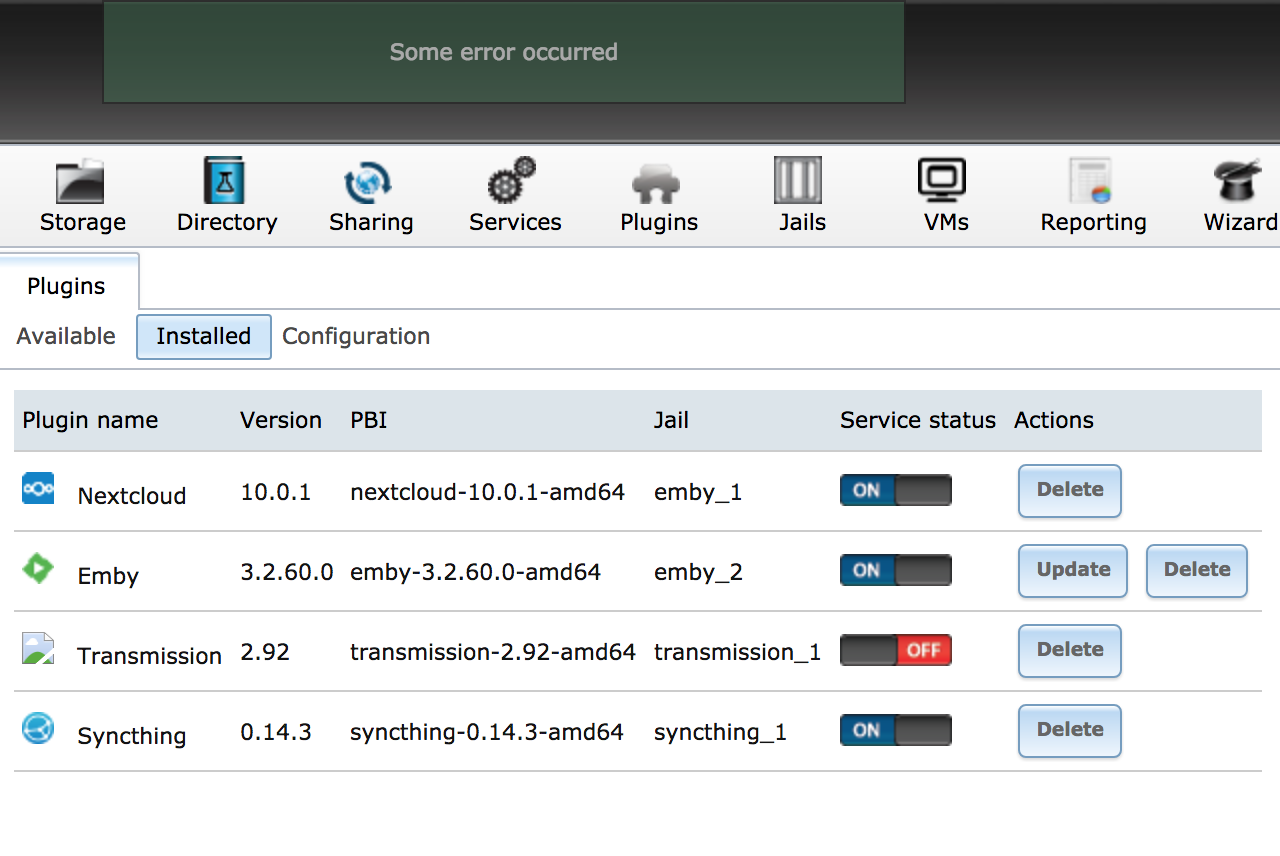The height and width of the screenshot is (856, 1280).
Task: Click the PBI column header
Action: [x=368, y=420]
